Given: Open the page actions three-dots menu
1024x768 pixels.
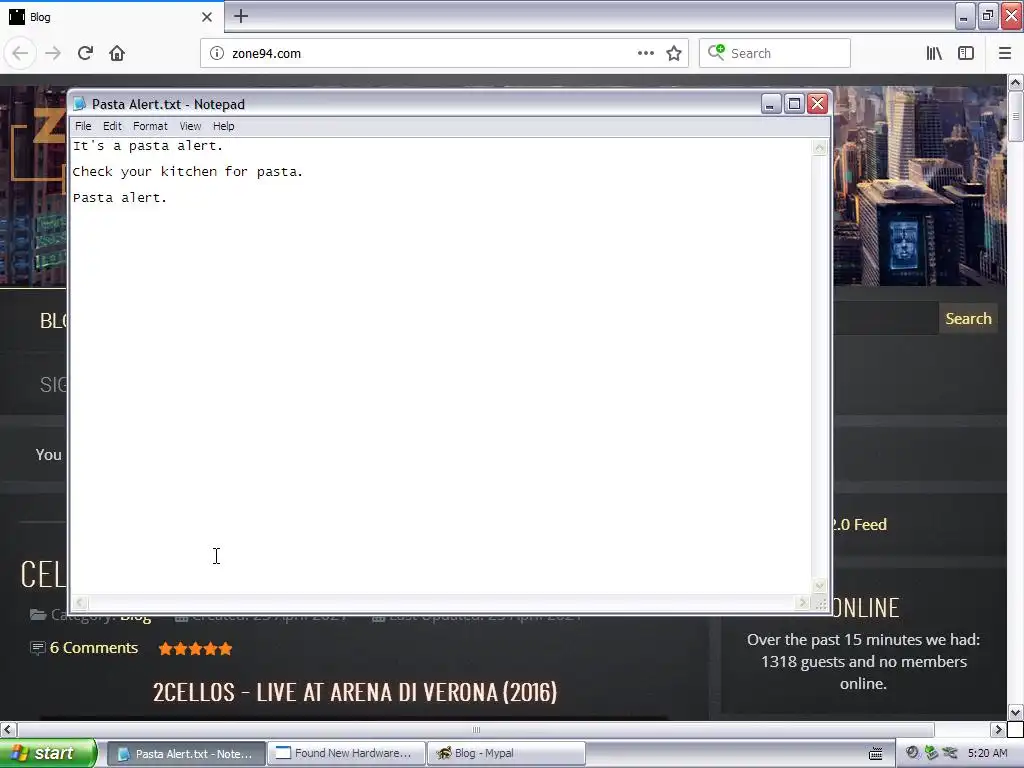Looking at the screenshot, I should (645, 53).
